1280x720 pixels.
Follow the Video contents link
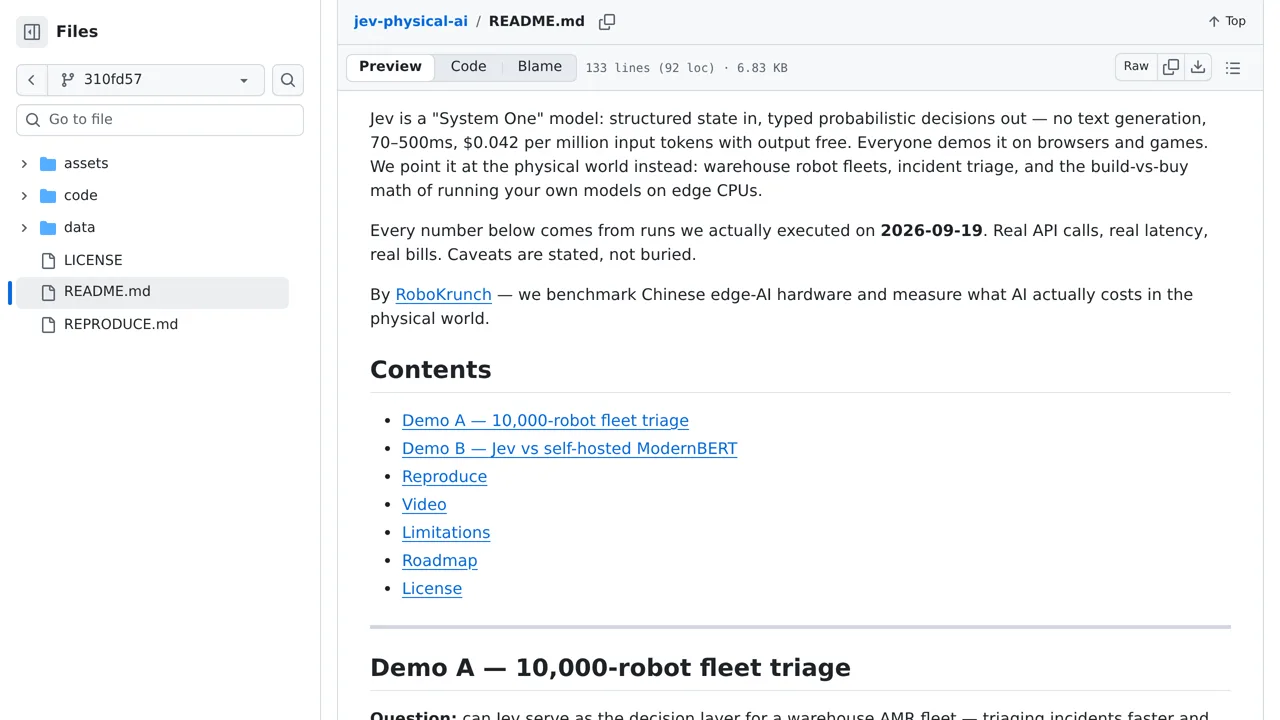pyautogui.click(x=424, y=504)
